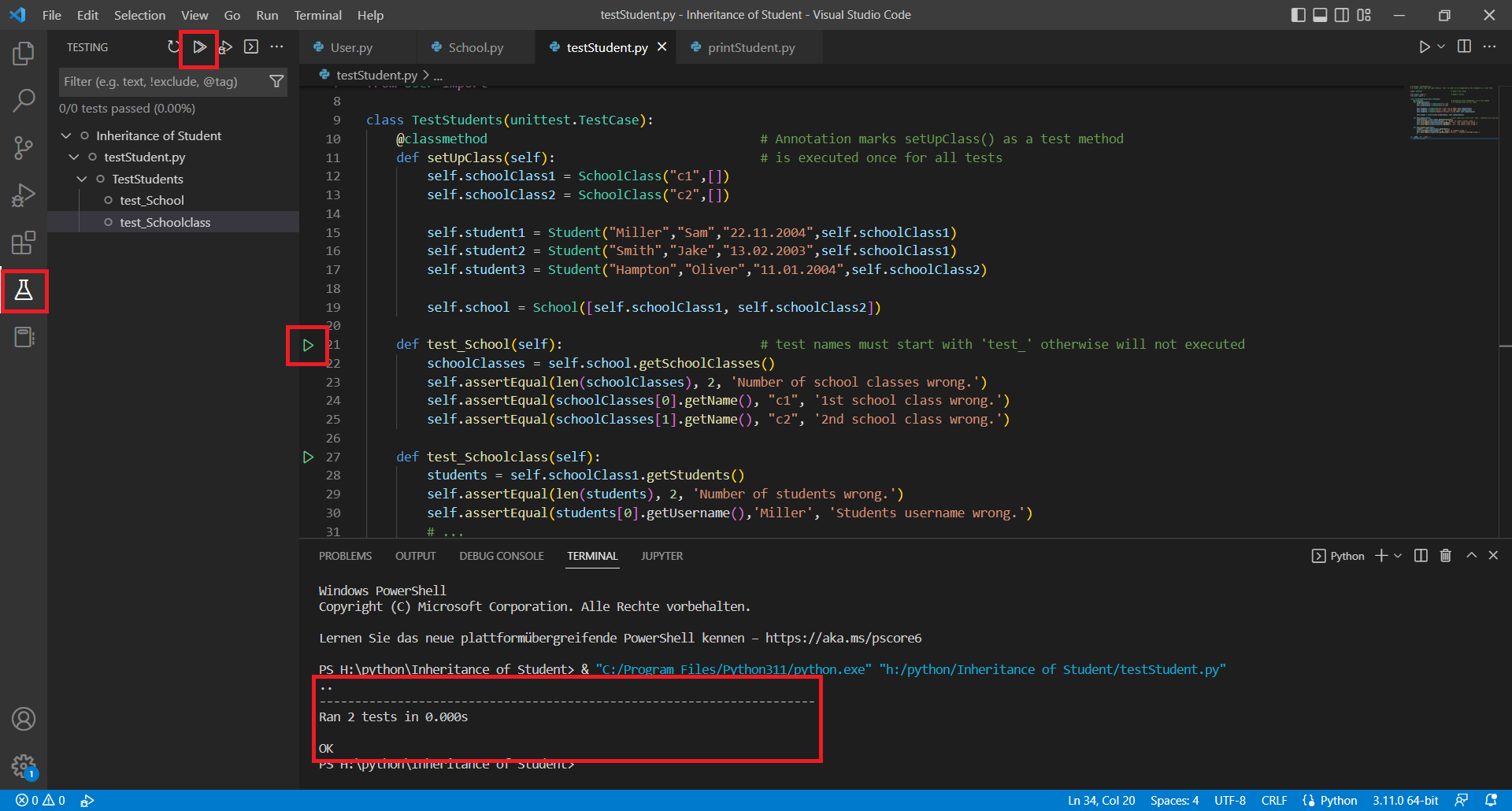Open the Selection menu
The height and width of the screenshot is (811, 1512).
(x=139, y=15)
